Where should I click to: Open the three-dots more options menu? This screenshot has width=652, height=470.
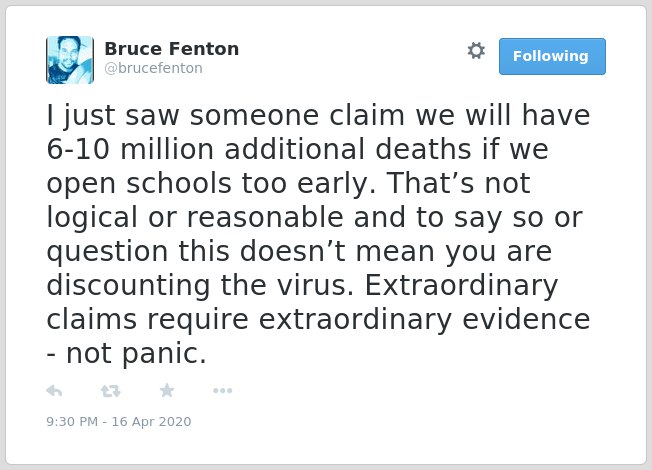(222, 391)
